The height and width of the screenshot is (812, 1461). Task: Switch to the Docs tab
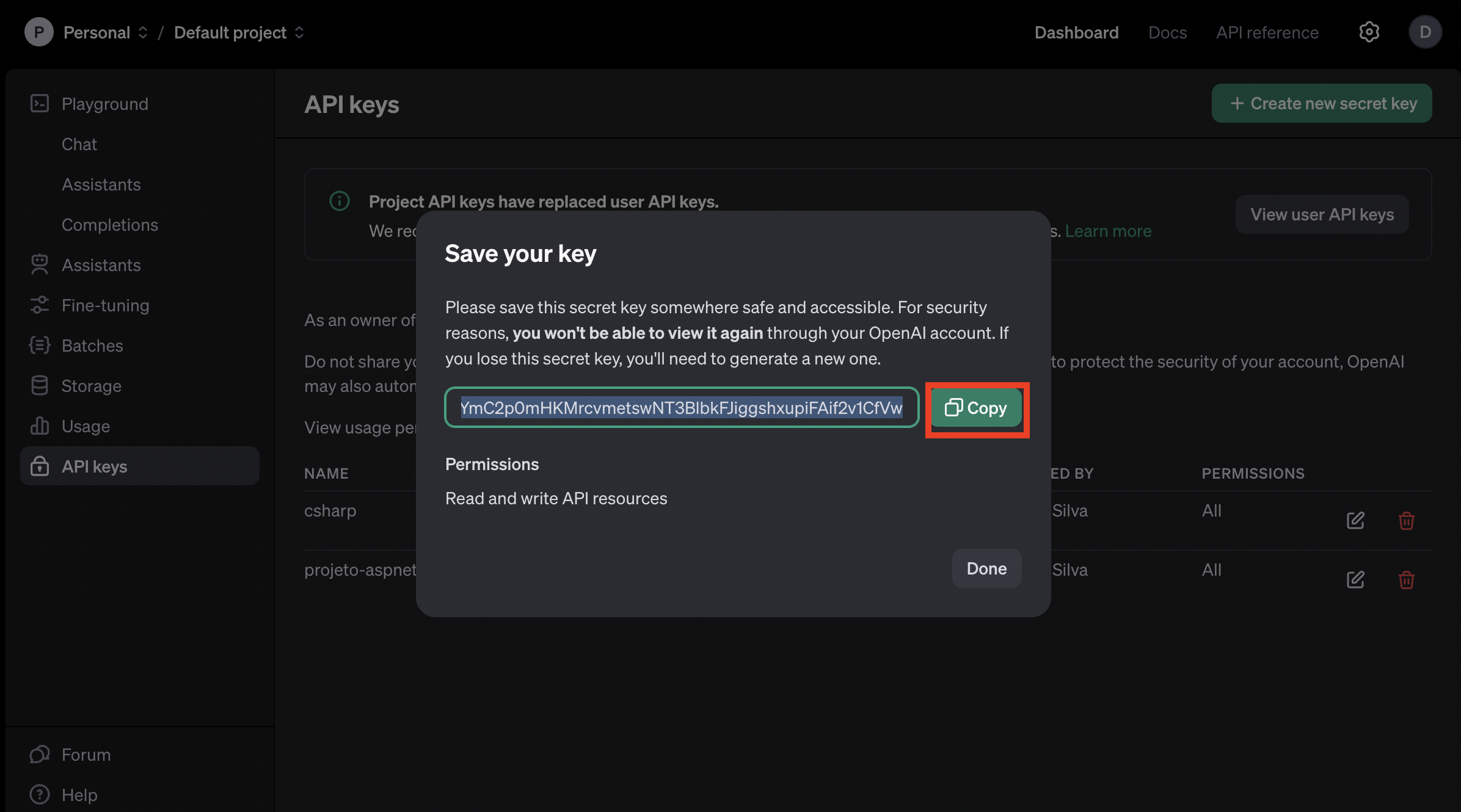click(x=1167, y=32)
